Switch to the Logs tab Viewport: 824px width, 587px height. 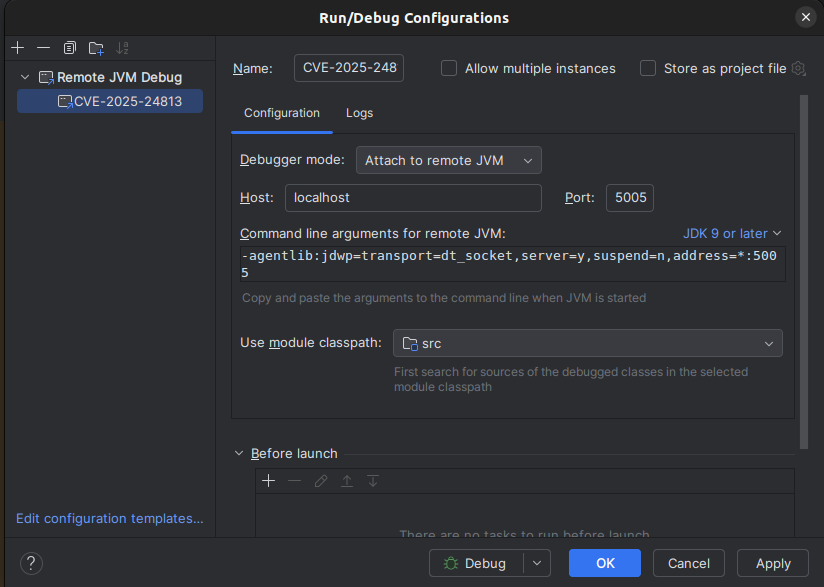(359, 113)
